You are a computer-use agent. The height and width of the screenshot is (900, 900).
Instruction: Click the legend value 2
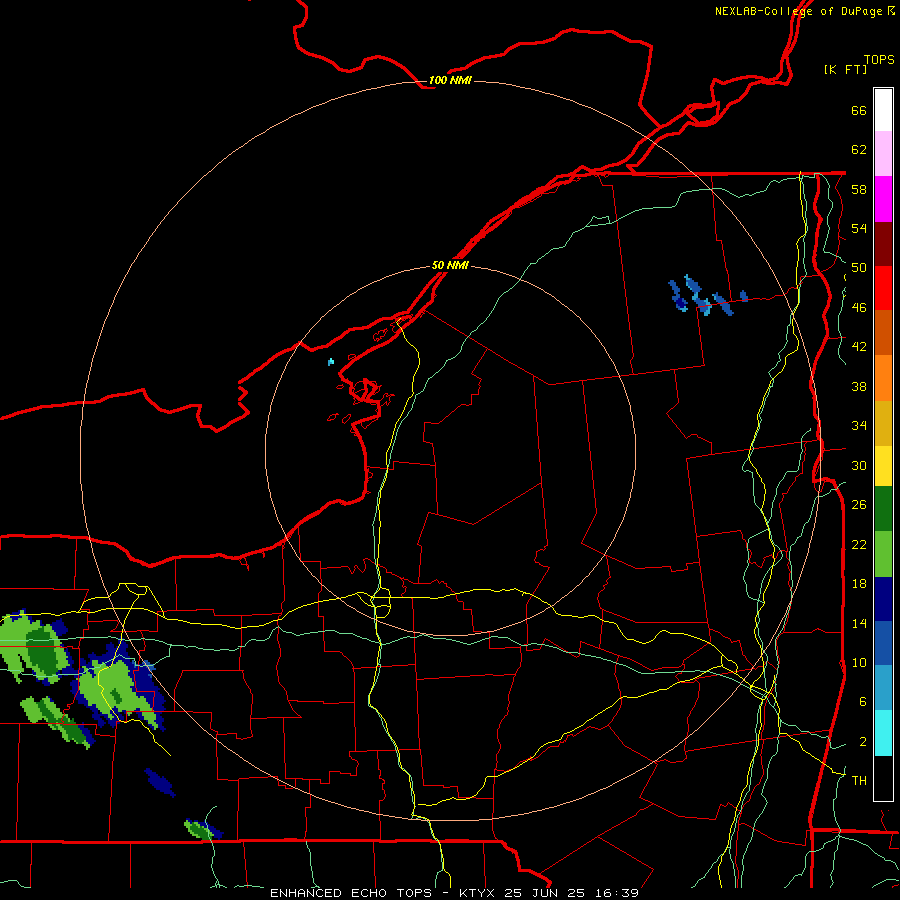(x=862, y=742)
